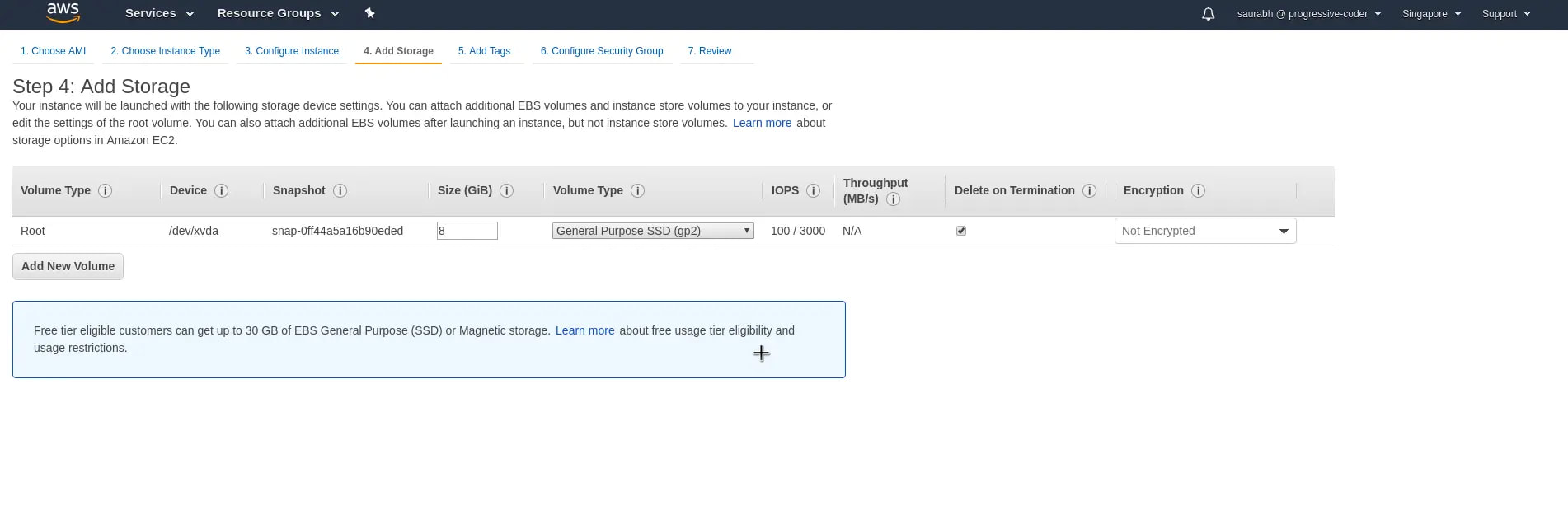Viewport: 1568px width, 510px height.
Task: Expand the Not Encrypted encryption dropdown
Action: click(x=1204, y=232)
